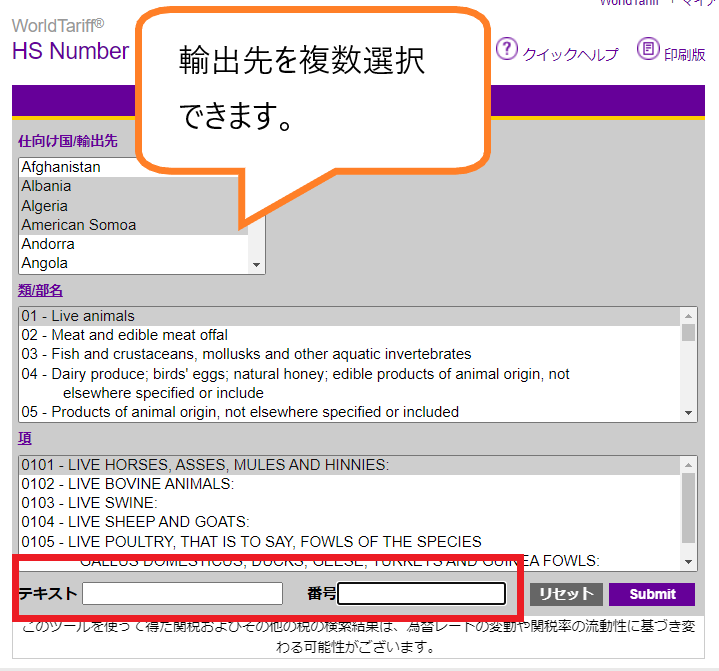This screenshot has height=671, width=719.
Task: Click the quick help question mark icon
Action: pos(507,49)
